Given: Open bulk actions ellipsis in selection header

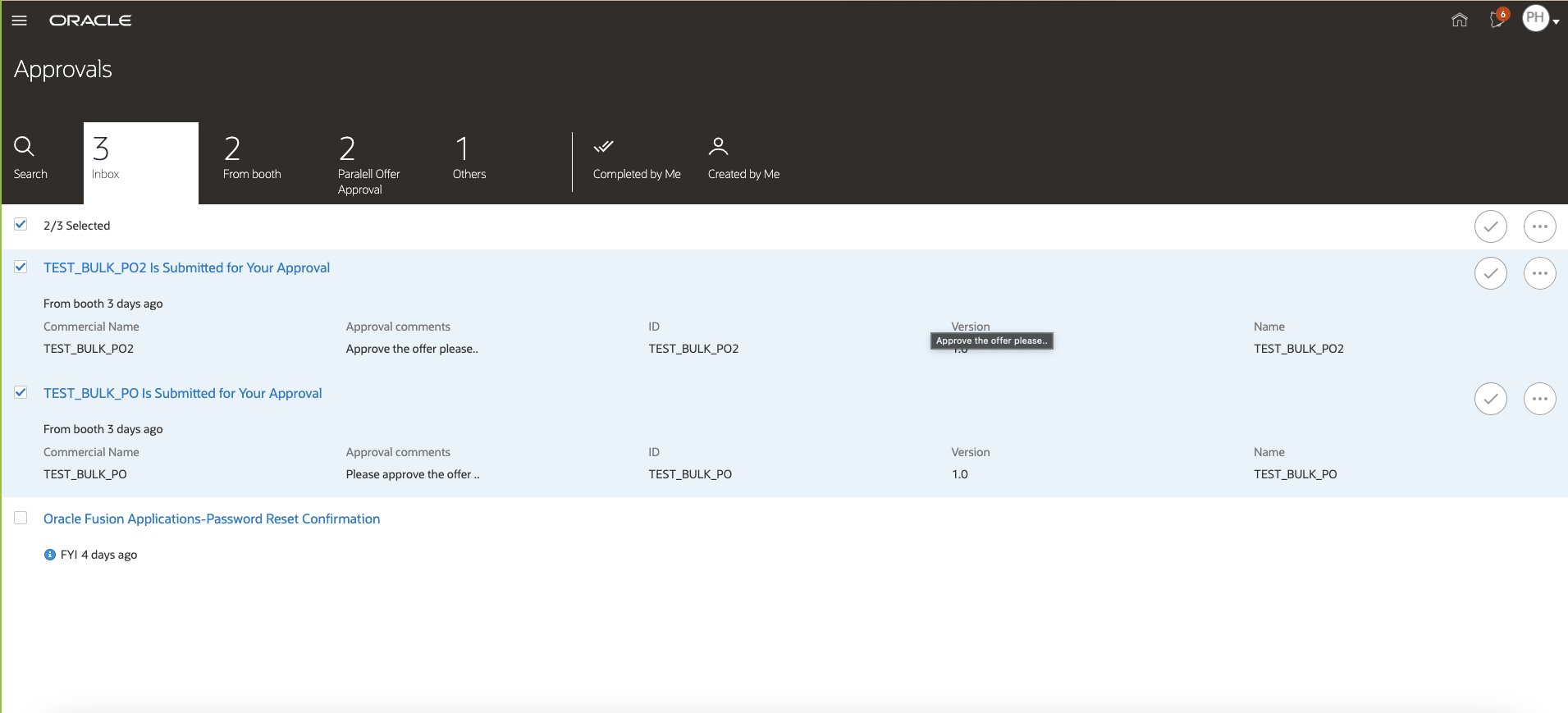Looking at the screenshot, I should click(1540, 226).
